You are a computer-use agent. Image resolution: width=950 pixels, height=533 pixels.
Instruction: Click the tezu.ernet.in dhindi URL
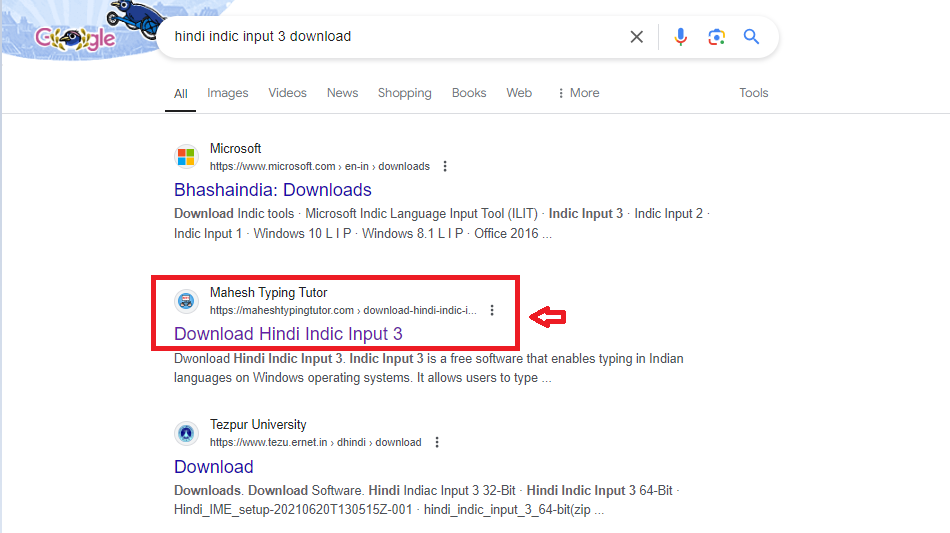pyautogui.click(x=316, y=442)
